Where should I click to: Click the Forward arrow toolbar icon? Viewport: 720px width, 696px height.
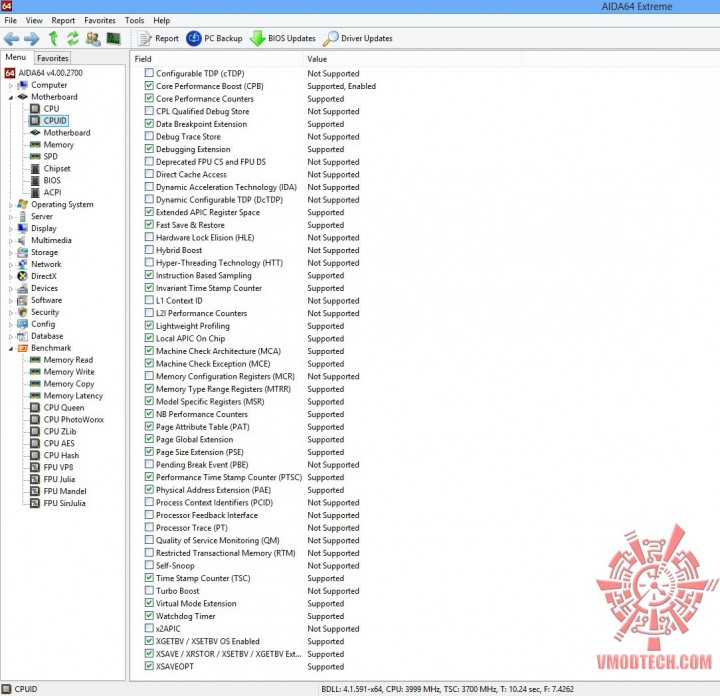tap(32, 39)
